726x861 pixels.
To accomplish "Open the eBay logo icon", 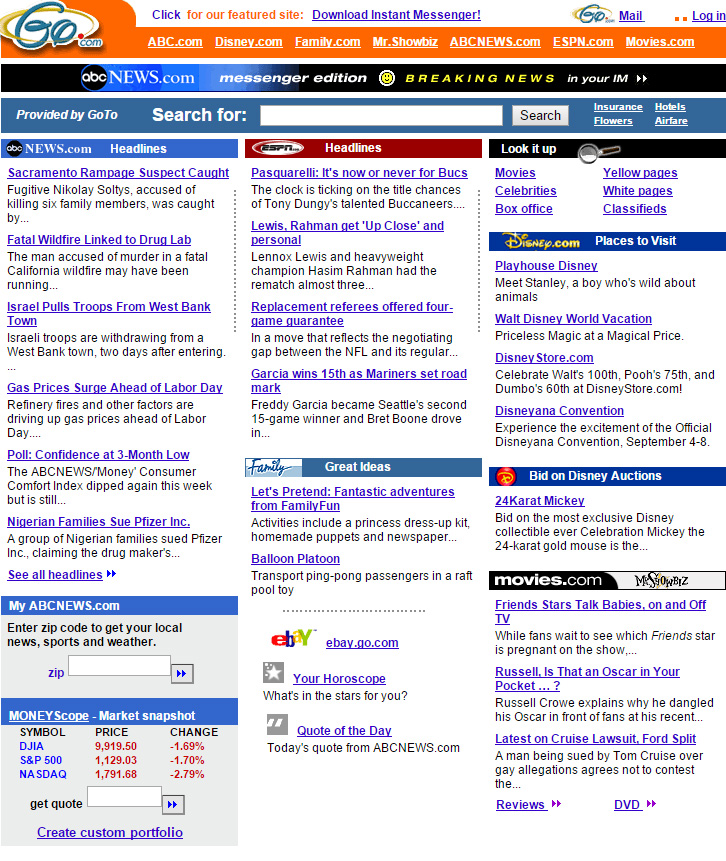I will [x=293, y=639].
